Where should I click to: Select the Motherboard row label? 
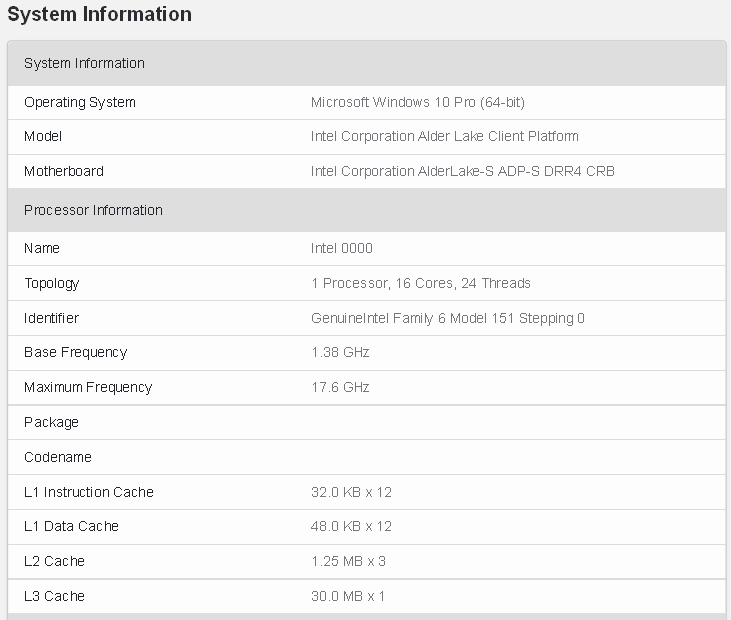pos(63,171)
